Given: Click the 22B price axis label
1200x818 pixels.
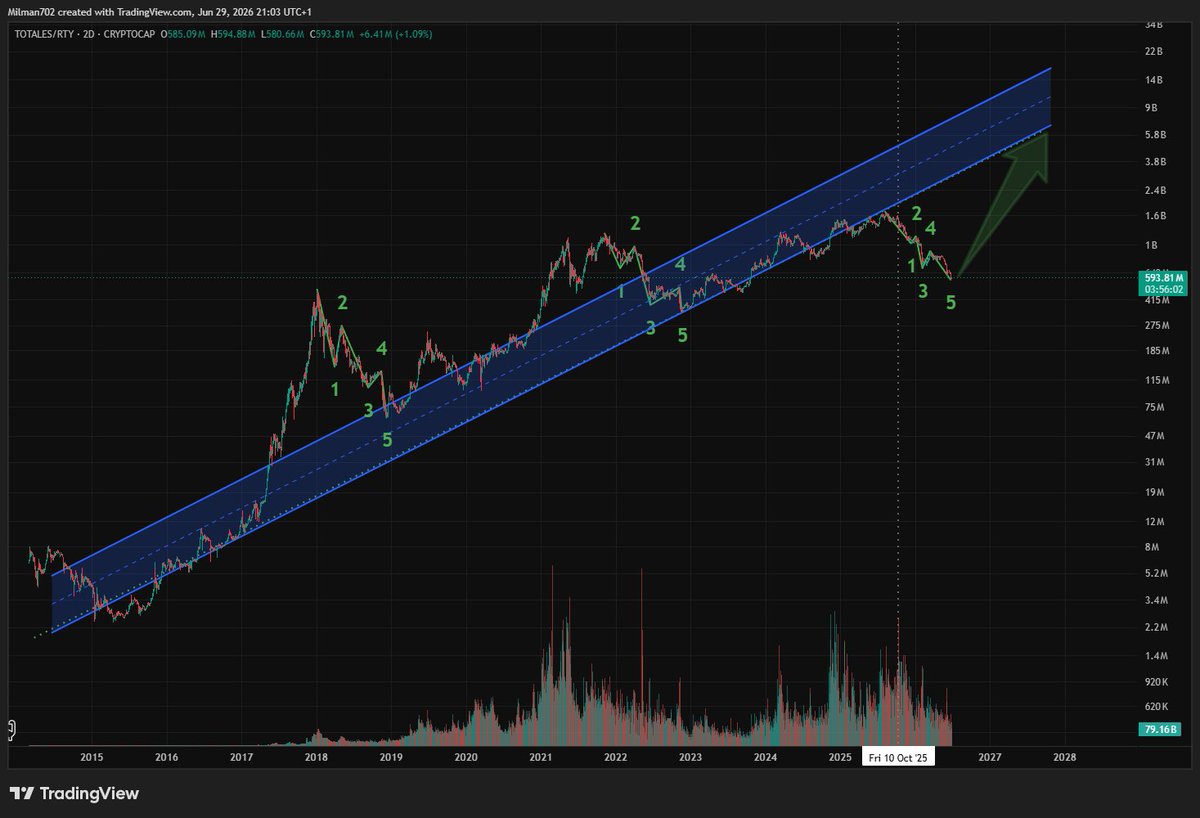Looking at the screenshot, I should pyautogui.click(x=1152, y=51).
